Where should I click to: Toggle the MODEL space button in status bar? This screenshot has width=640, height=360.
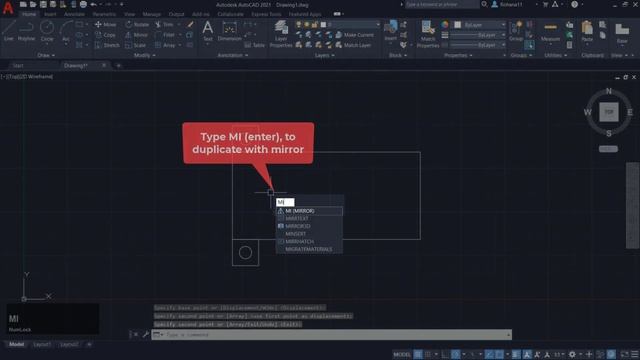[x=402, y=354]
